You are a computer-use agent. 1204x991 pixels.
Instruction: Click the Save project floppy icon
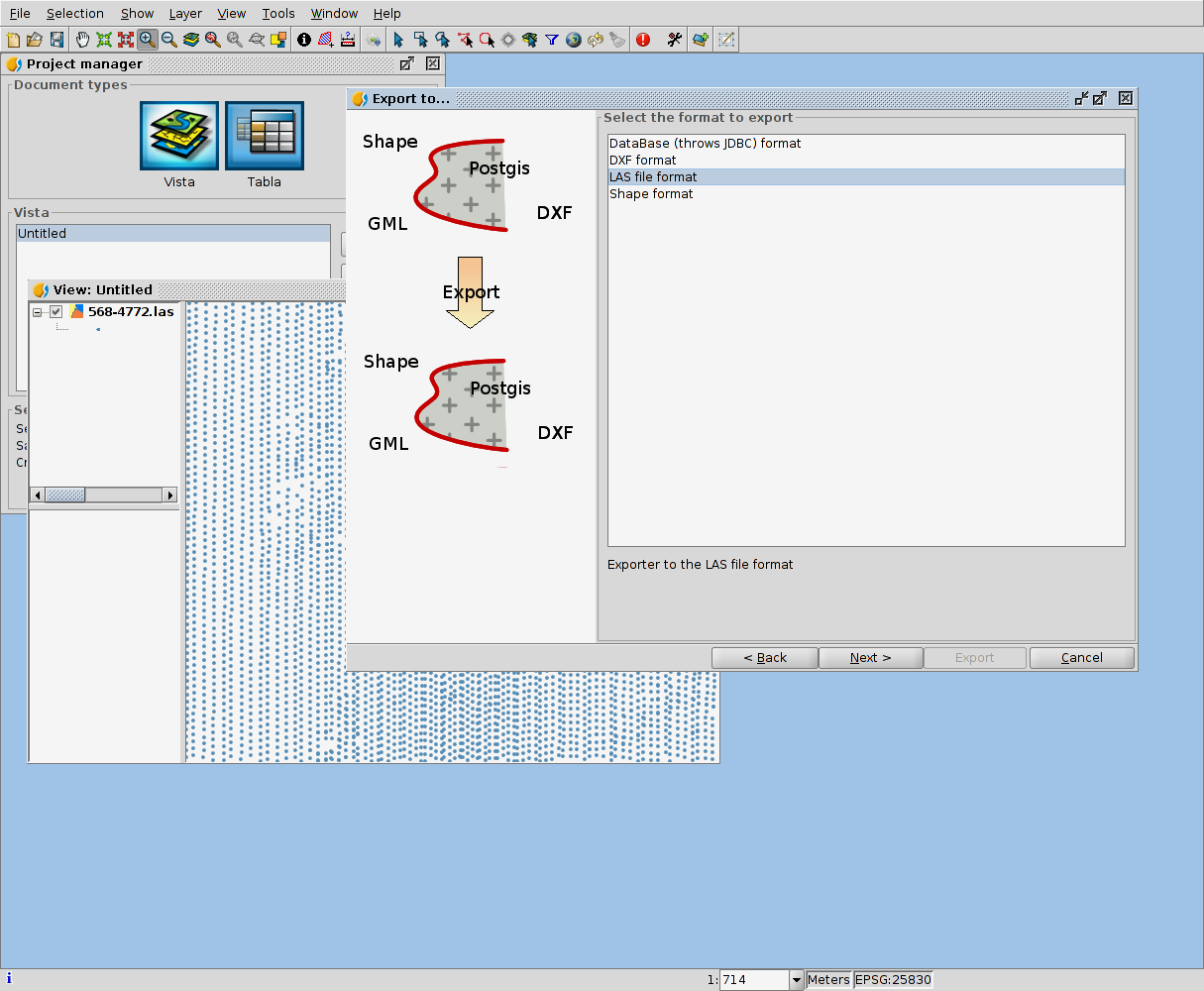coord(57,40)
